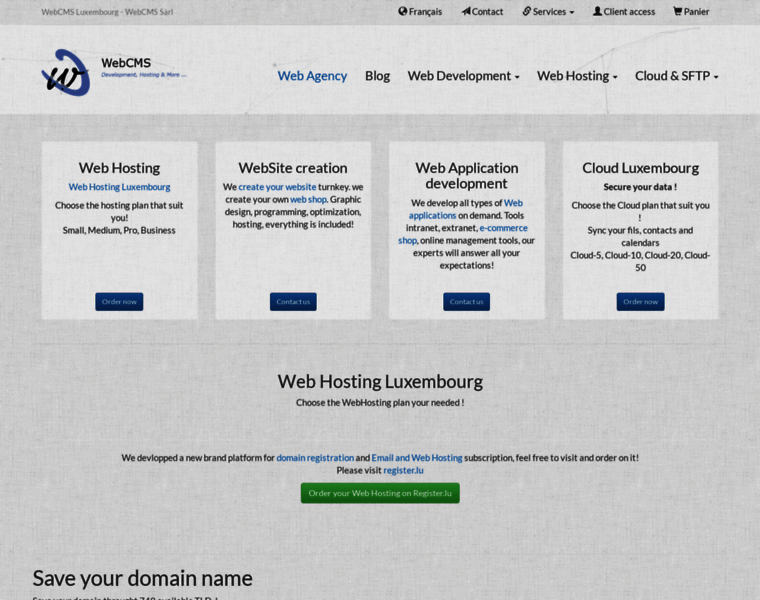The image size is (760, 600).
Task: Open Contact via paper plane icon
Action: pos(466,11)
